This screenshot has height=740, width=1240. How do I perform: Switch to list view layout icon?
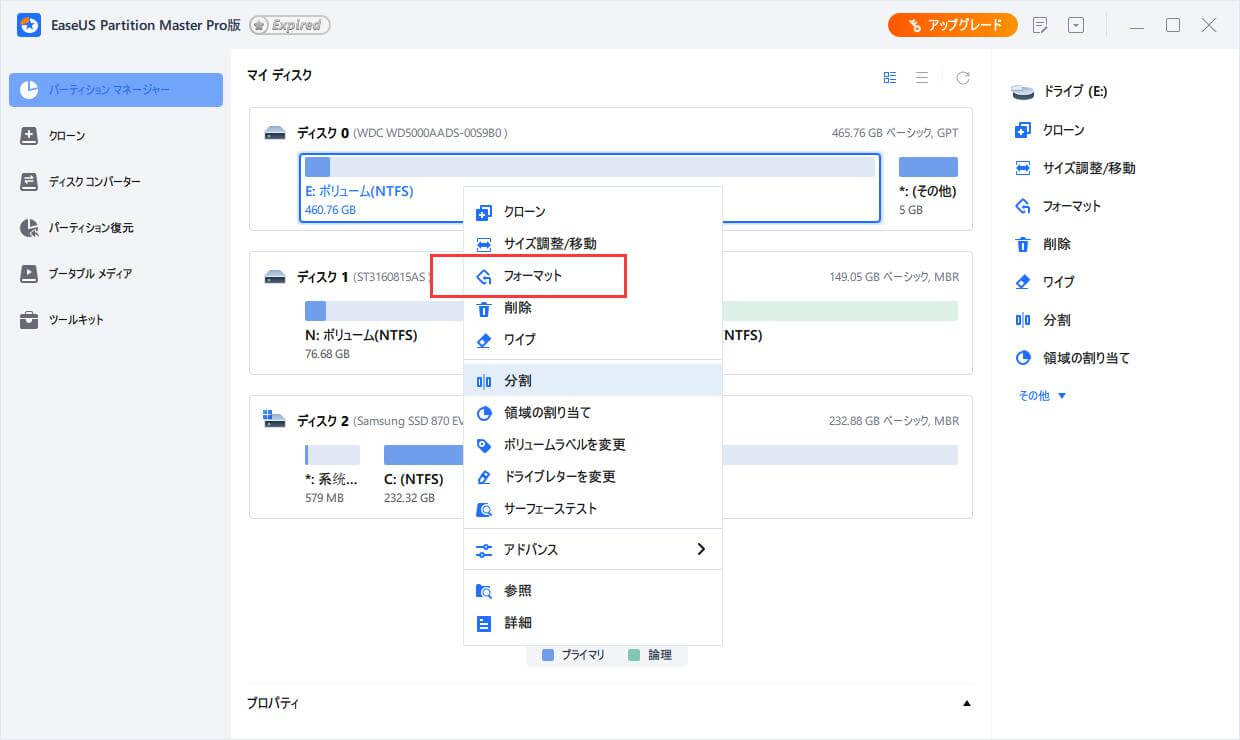point(922,78)
